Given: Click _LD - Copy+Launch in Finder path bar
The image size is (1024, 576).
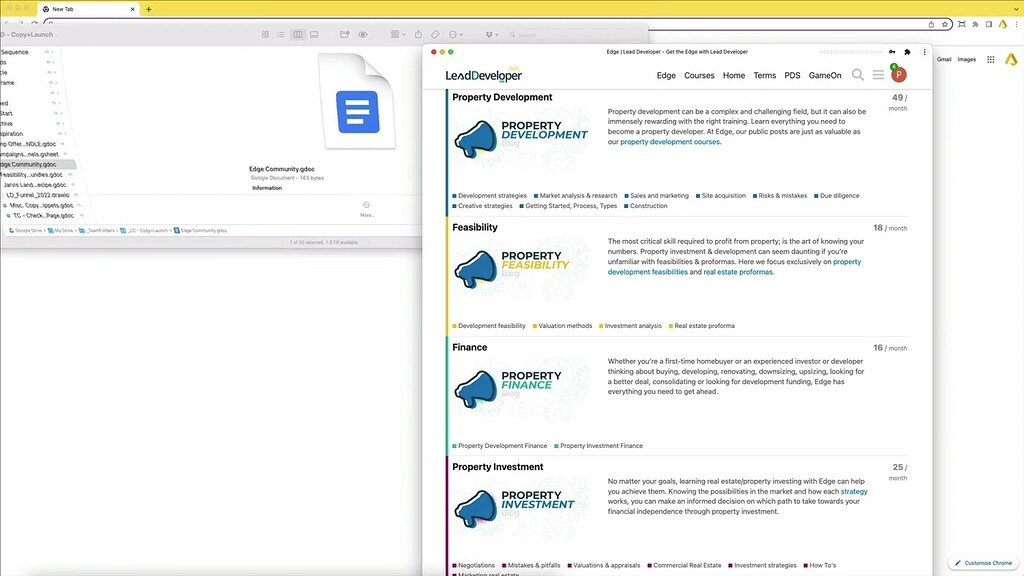Looking at the screenshot, I should pyautogui.click(x=144, y=231).
